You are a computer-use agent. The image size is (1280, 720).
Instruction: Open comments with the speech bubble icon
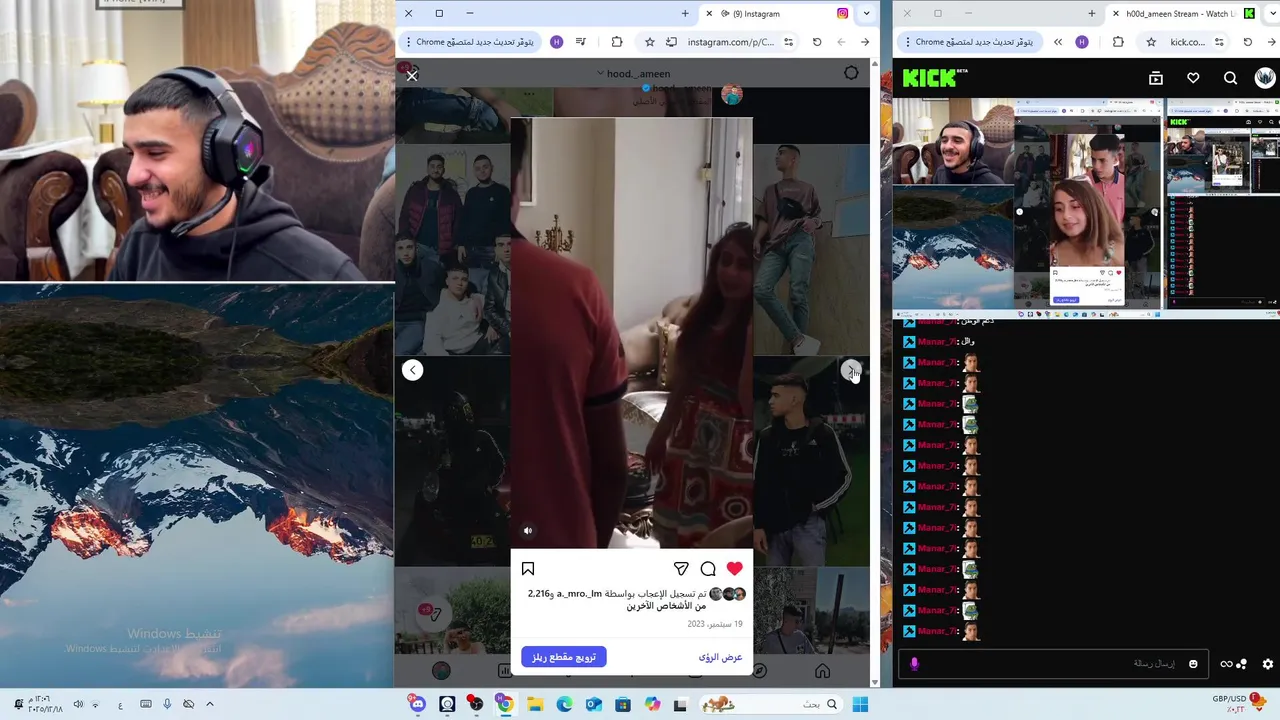pos(708,569)
